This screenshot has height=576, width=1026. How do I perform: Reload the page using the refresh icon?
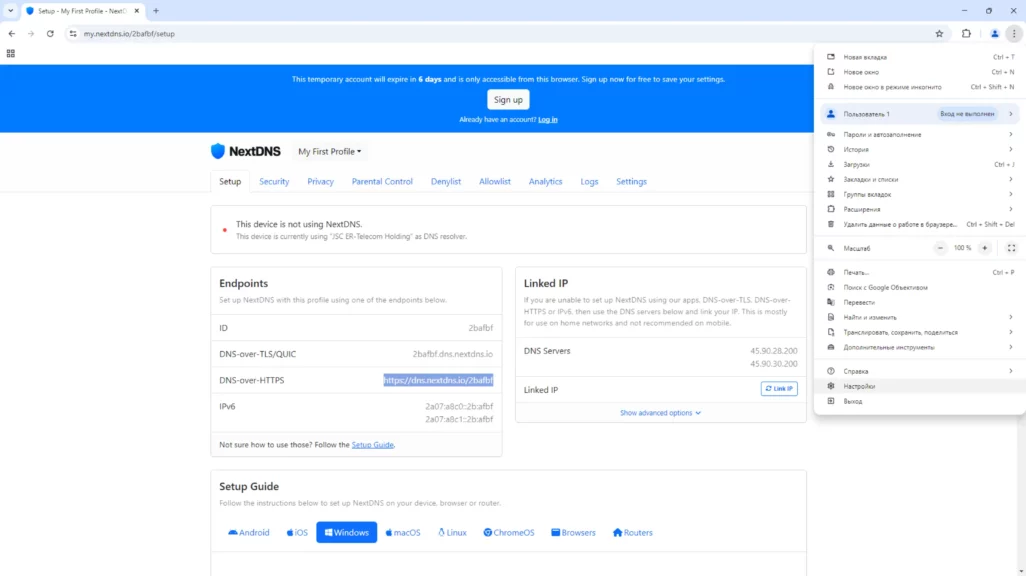click(50, 33)
